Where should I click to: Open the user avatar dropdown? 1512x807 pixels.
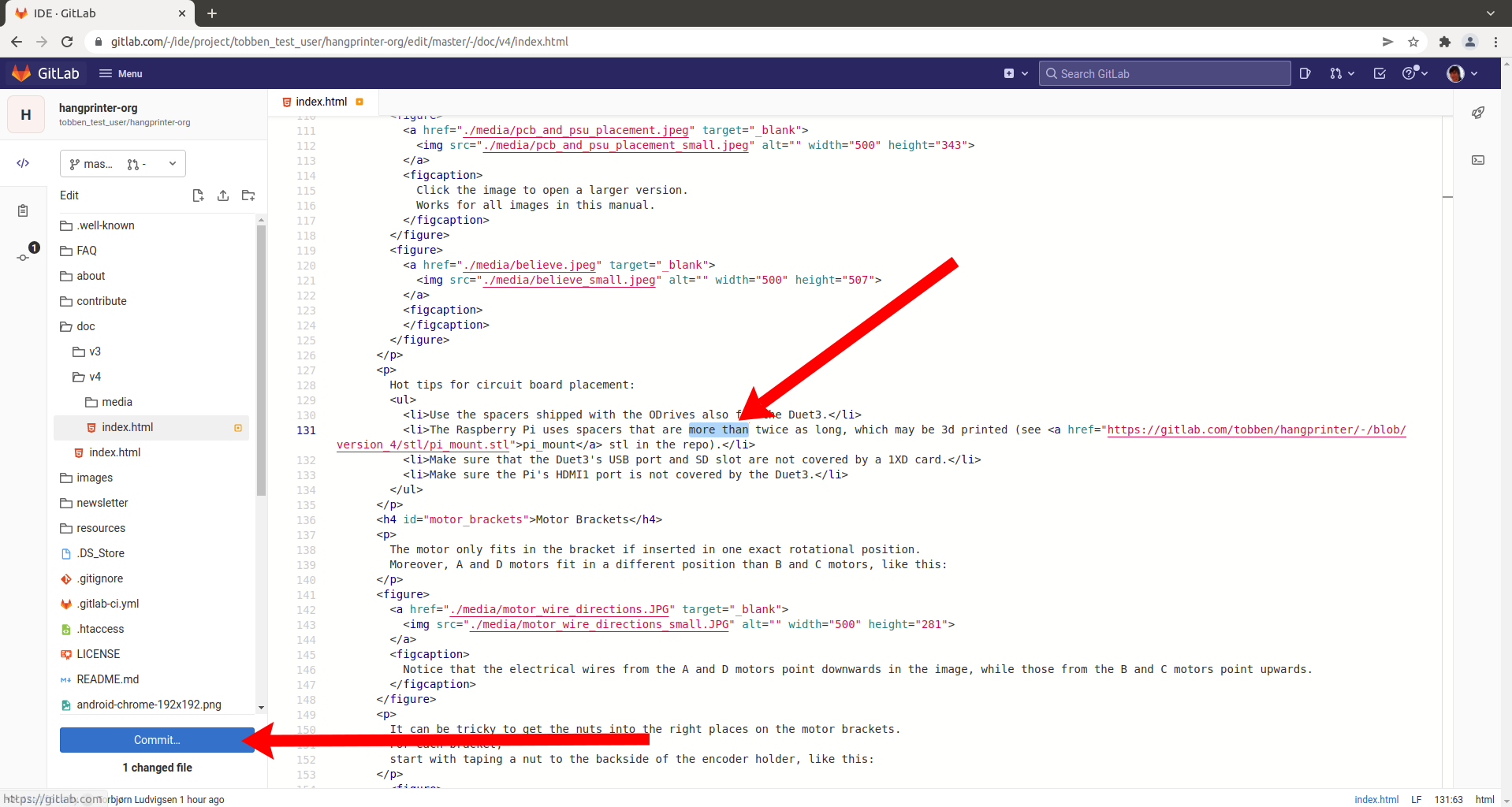[1462, 73]
